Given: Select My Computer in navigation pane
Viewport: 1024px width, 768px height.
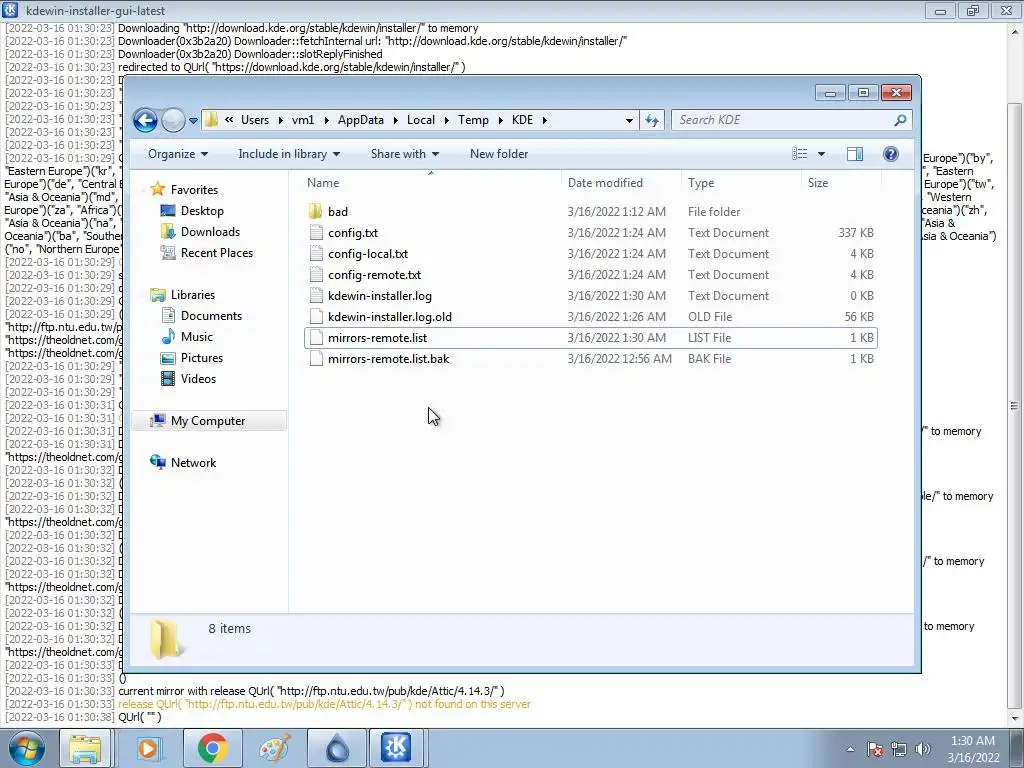Looking at the screenshot, I should click(208, 421).
